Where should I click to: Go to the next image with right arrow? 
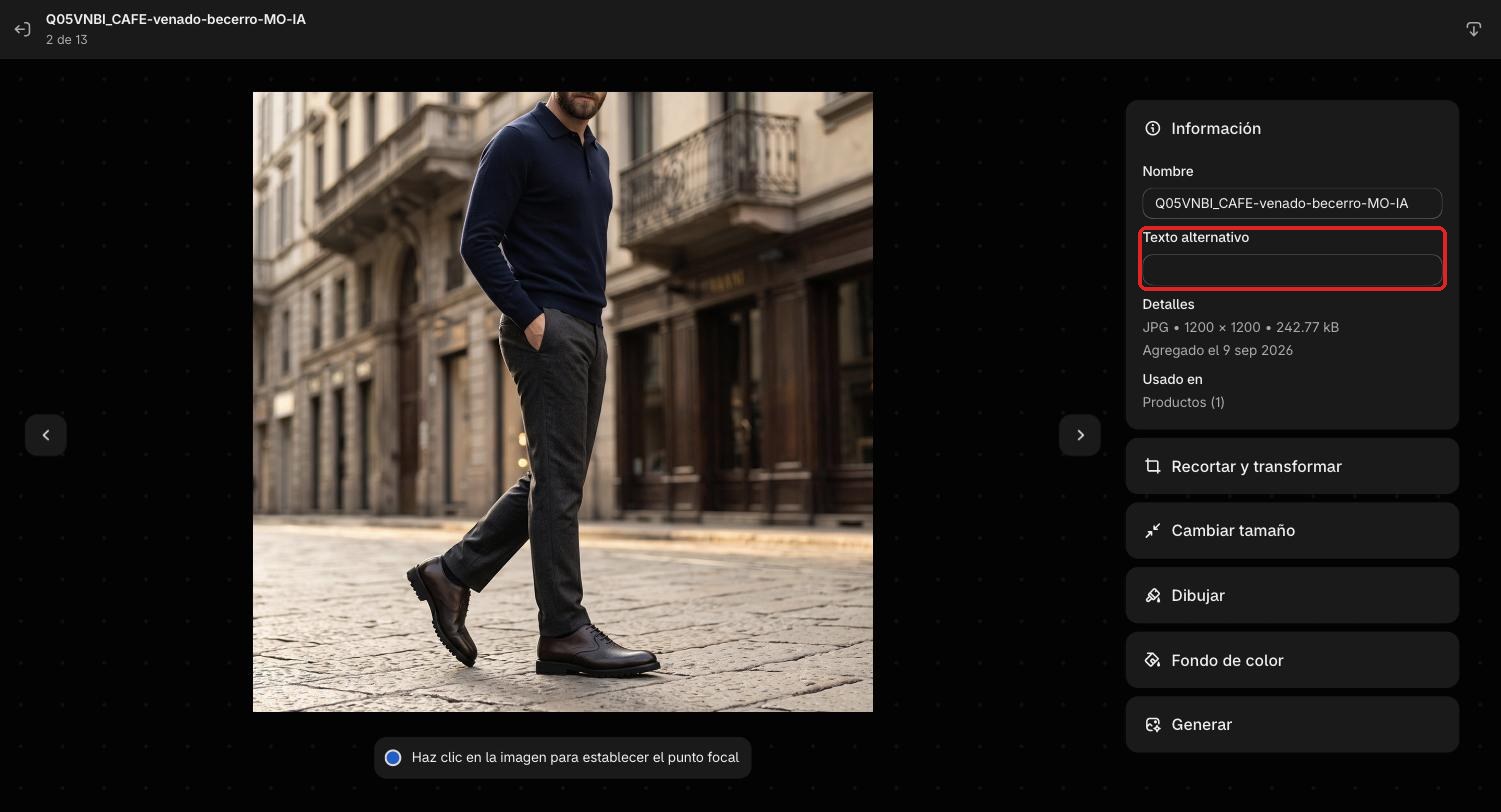point(1080,435)
